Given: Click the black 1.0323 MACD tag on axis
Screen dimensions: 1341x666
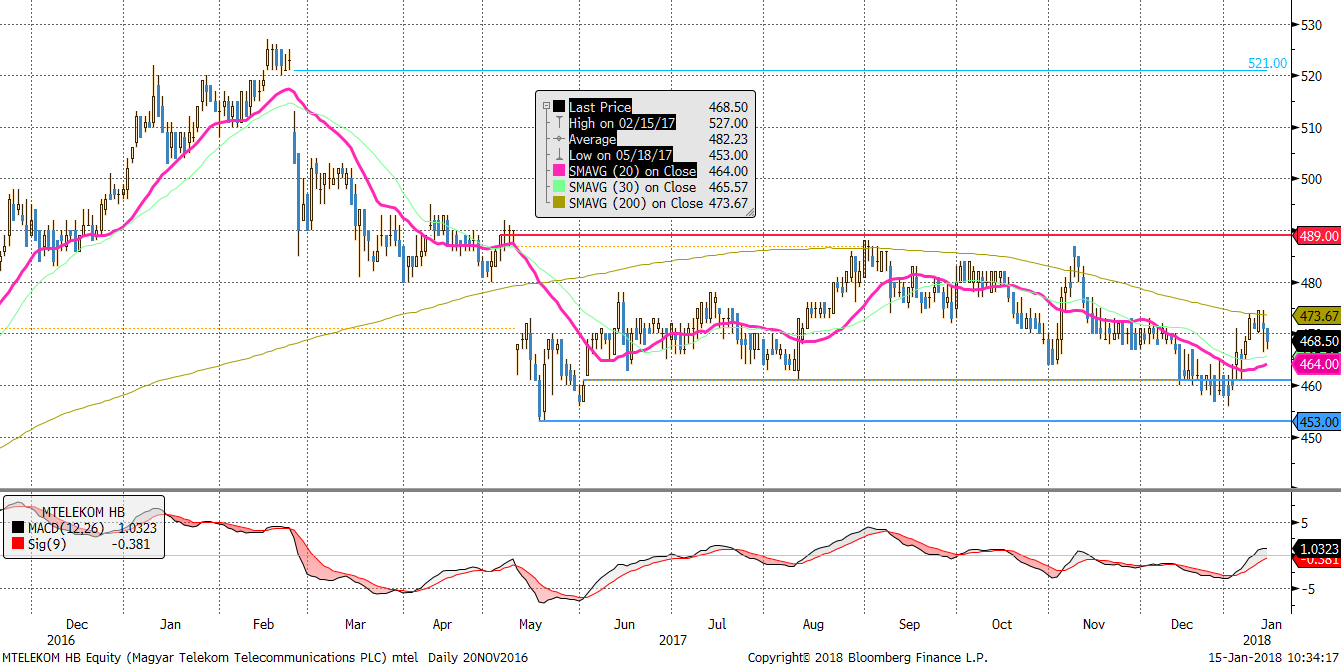Looking at the screenshot, I should pyautogui.click(x=1317, y=548).
